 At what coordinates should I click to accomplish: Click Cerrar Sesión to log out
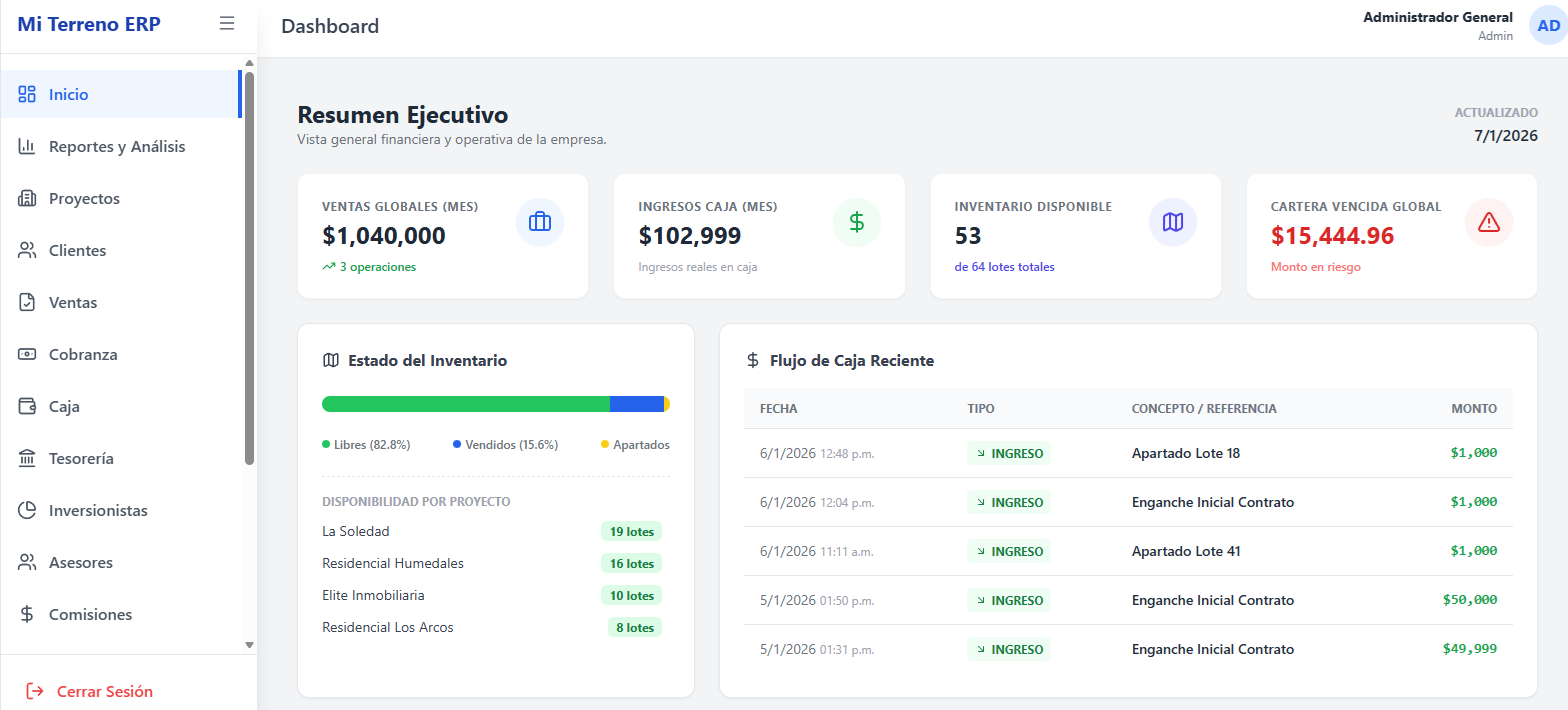pos(104,691)
